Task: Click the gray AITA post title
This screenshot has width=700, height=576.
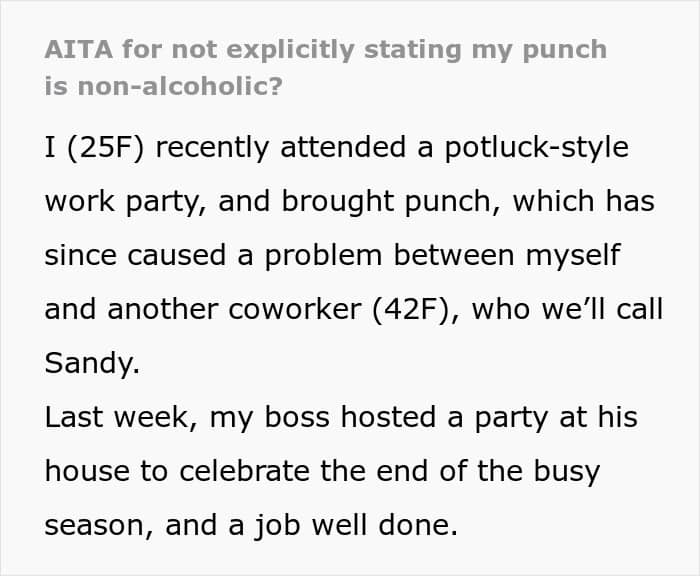Action: 325,67
